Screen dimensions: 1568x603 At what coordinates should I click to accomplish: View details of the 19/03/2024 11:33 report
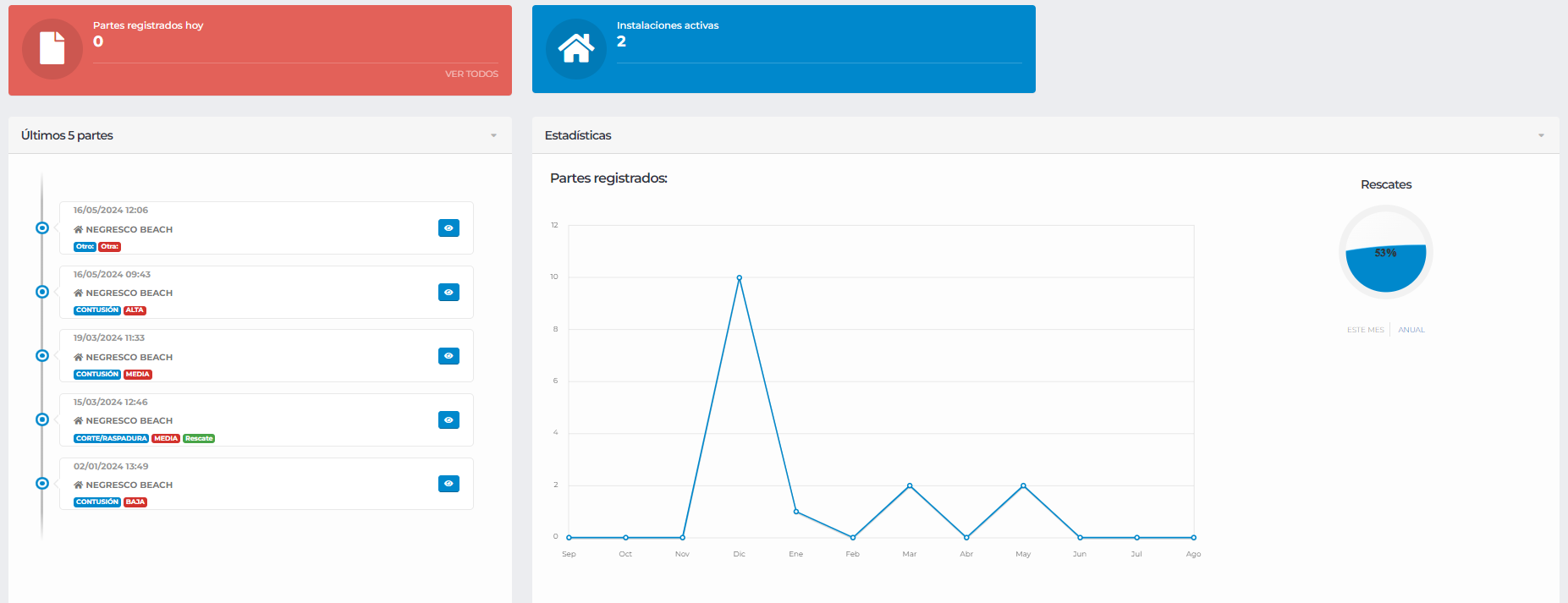tap(448, 356)
